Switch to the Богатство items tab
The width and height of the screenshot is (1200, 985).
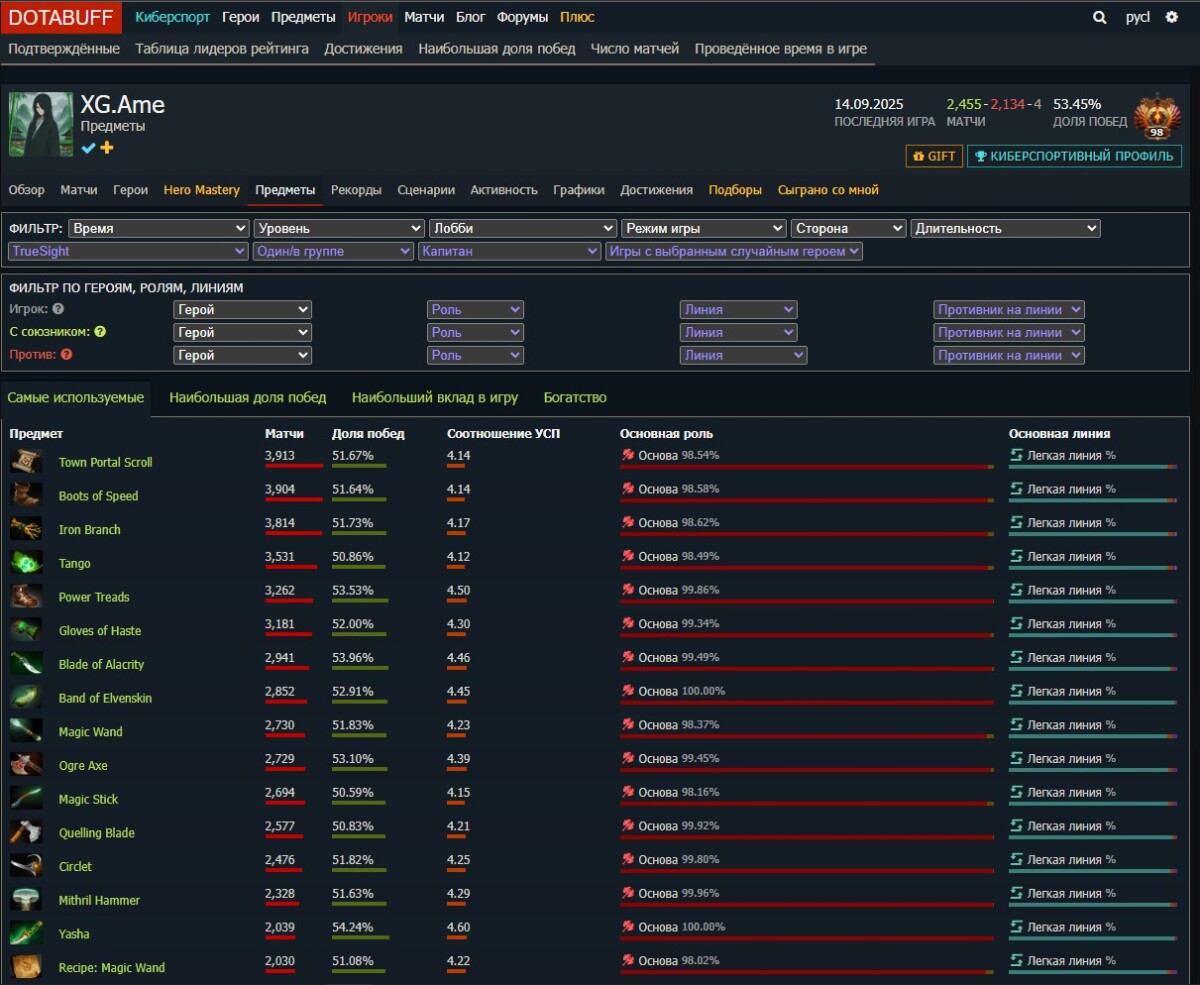pyautogui.click(x=575, y=397)
